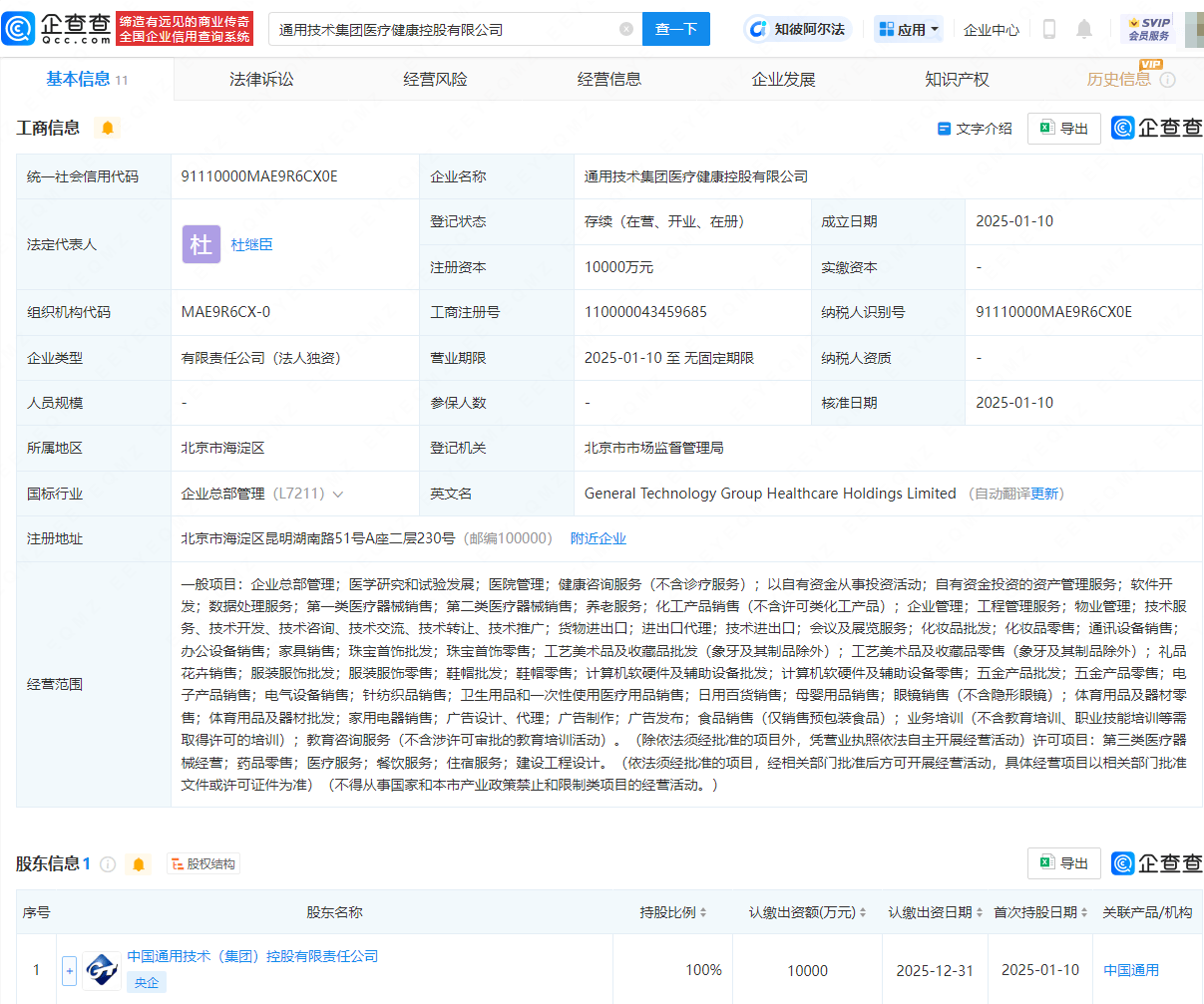The image size is (1204, 1004).
Task: Open notifications bell in the header
Action: click(1084, 29)
